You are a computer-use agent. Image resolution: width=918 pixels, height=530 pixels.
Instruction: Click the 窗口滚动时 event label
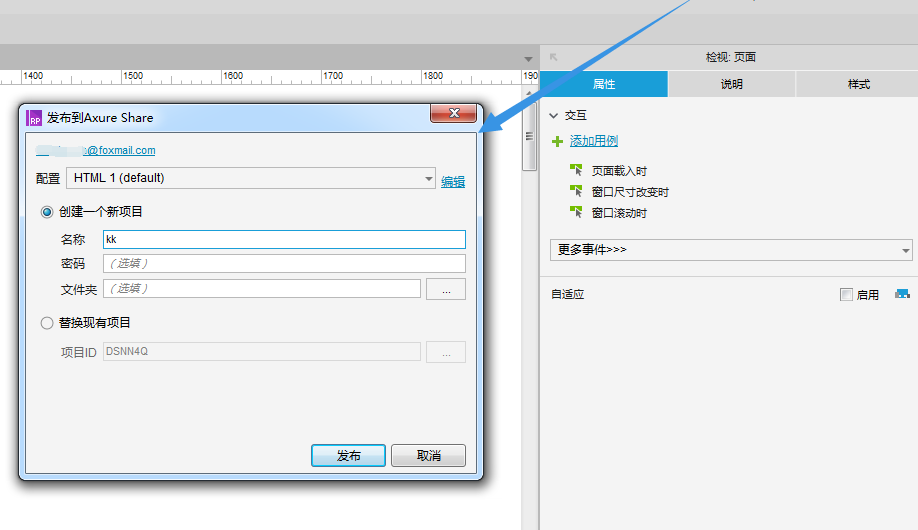click(619, 213)
